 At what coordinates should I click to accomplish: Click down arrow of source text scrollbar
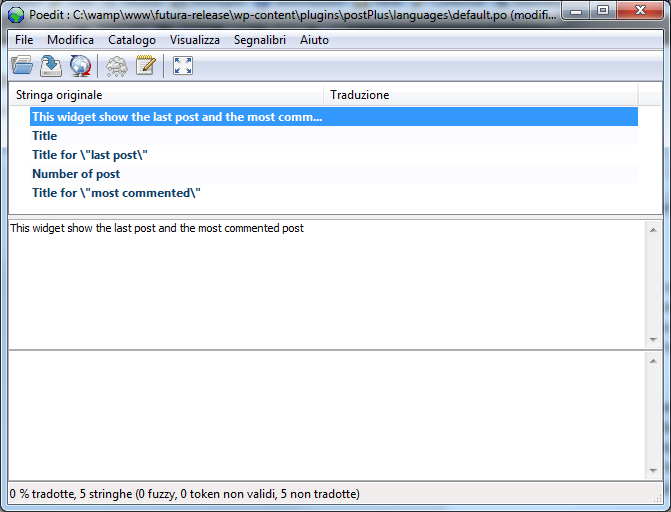[x=653, y=339]
